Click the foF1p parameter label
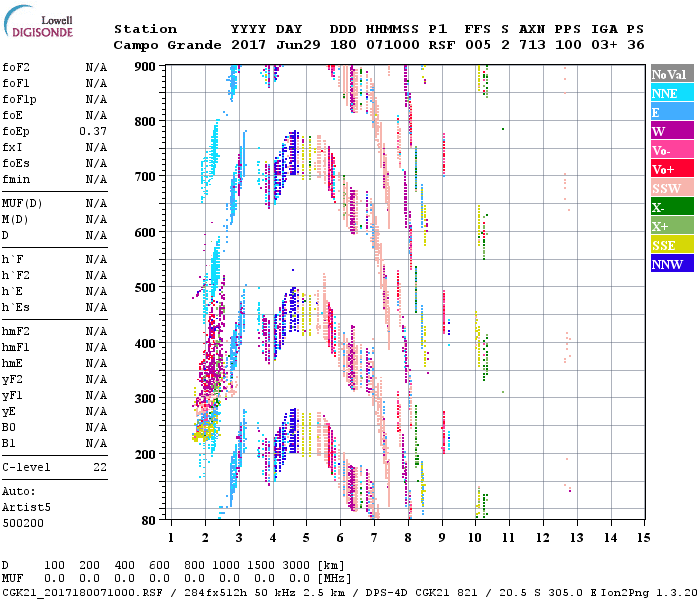 [19, 100]
